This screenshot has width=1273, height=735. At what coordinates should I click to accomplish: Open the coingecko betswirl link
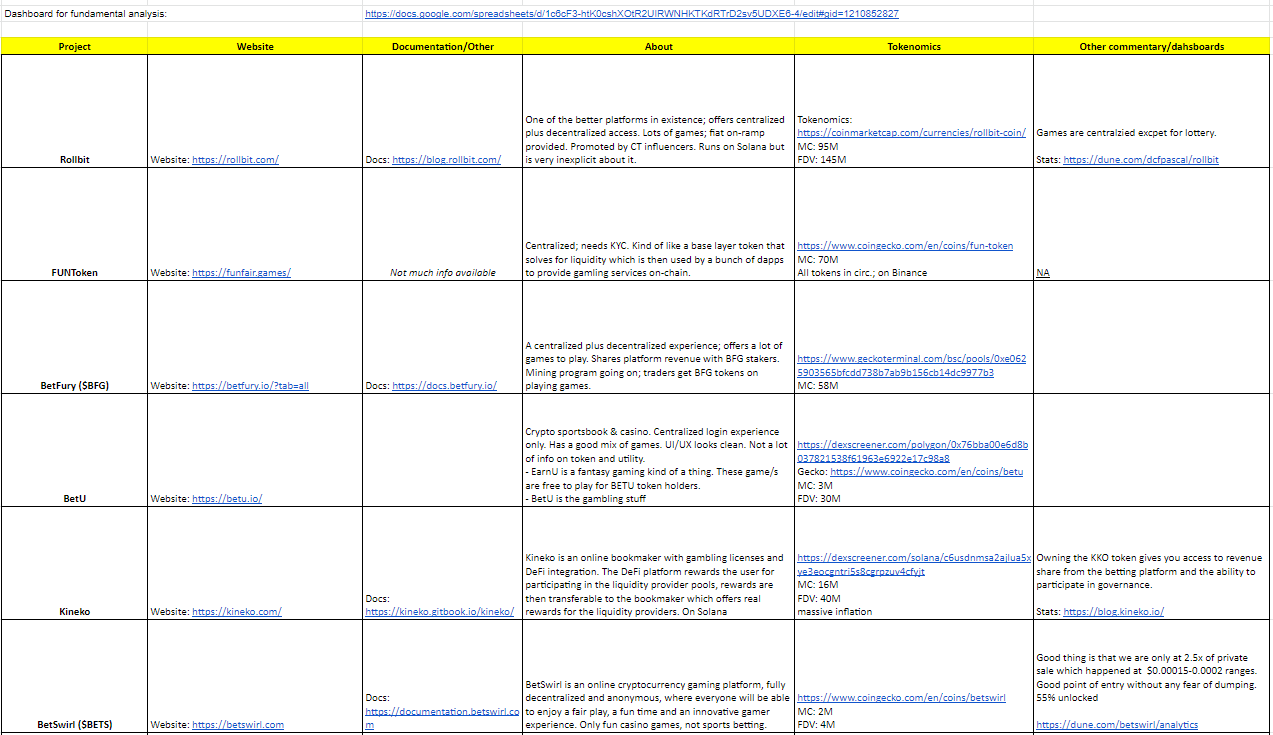(901, 698)
